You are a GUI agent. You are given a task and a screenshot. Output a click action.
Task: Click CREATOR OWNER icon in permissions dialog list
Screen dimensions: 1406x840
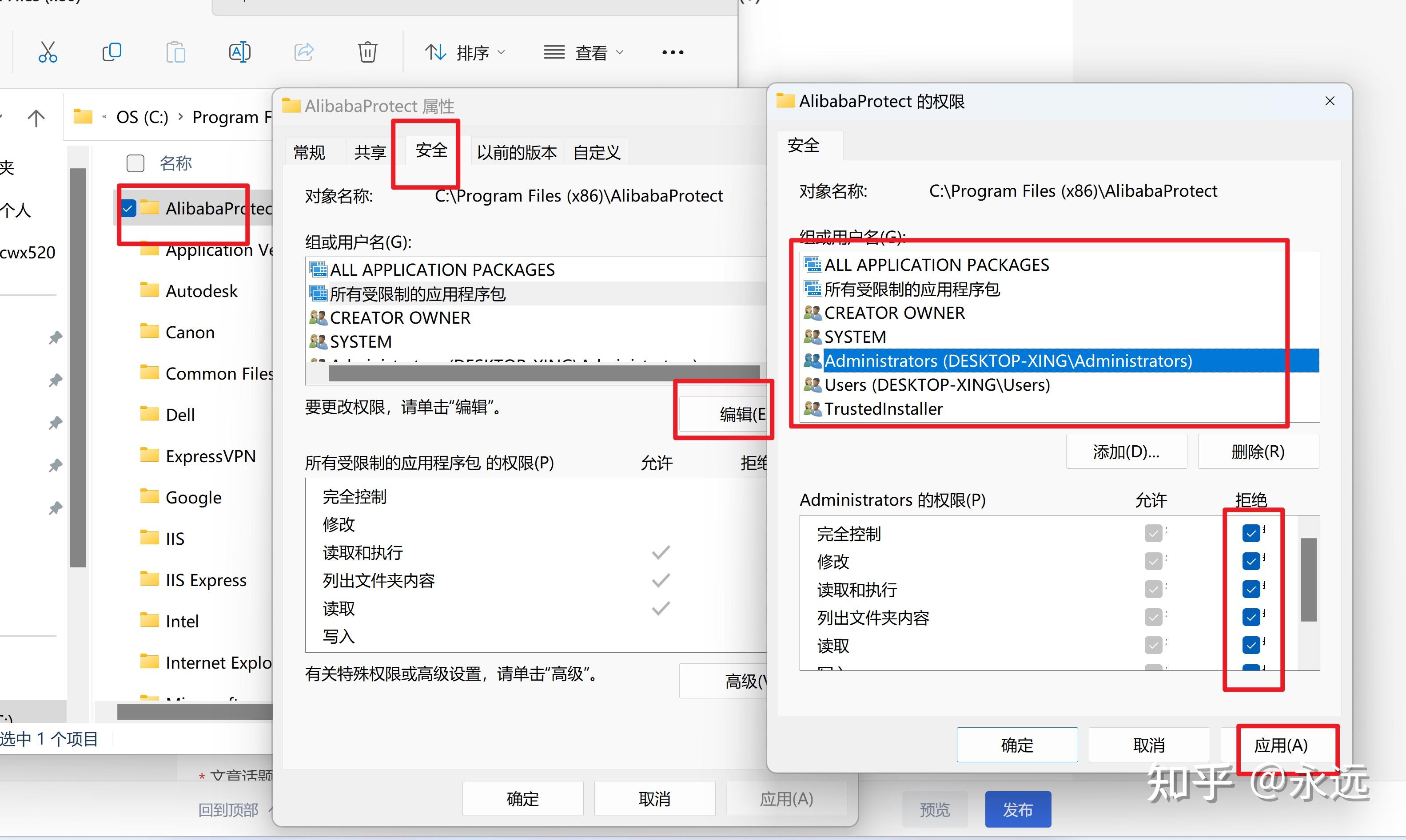point(813,313)
